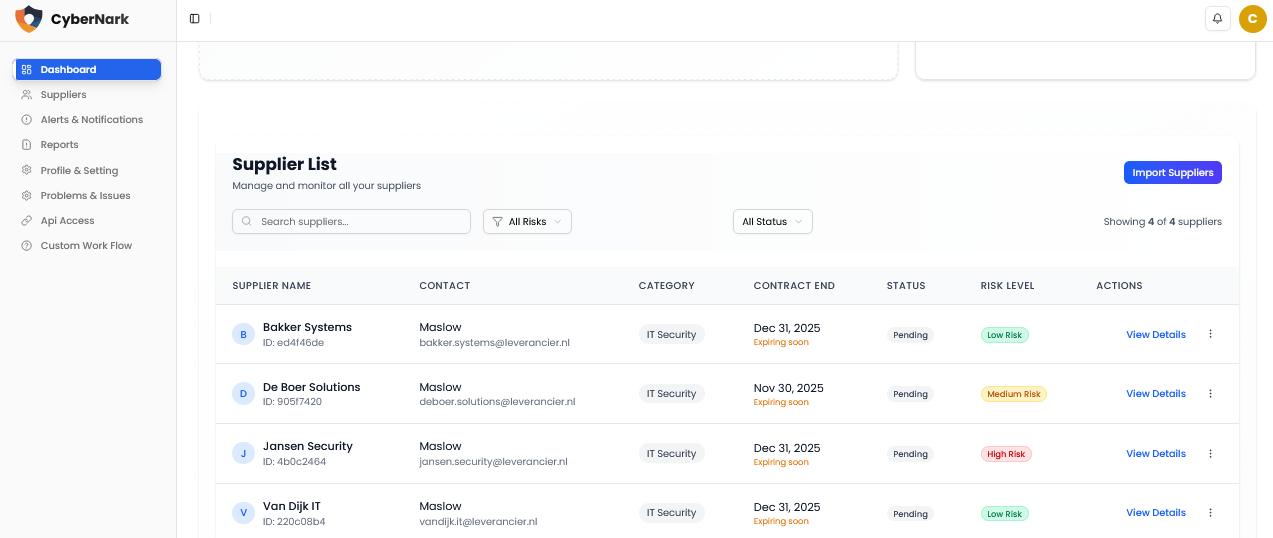Open the Reports section
This screenshot has height=538, width=1273.
point(59,145)
